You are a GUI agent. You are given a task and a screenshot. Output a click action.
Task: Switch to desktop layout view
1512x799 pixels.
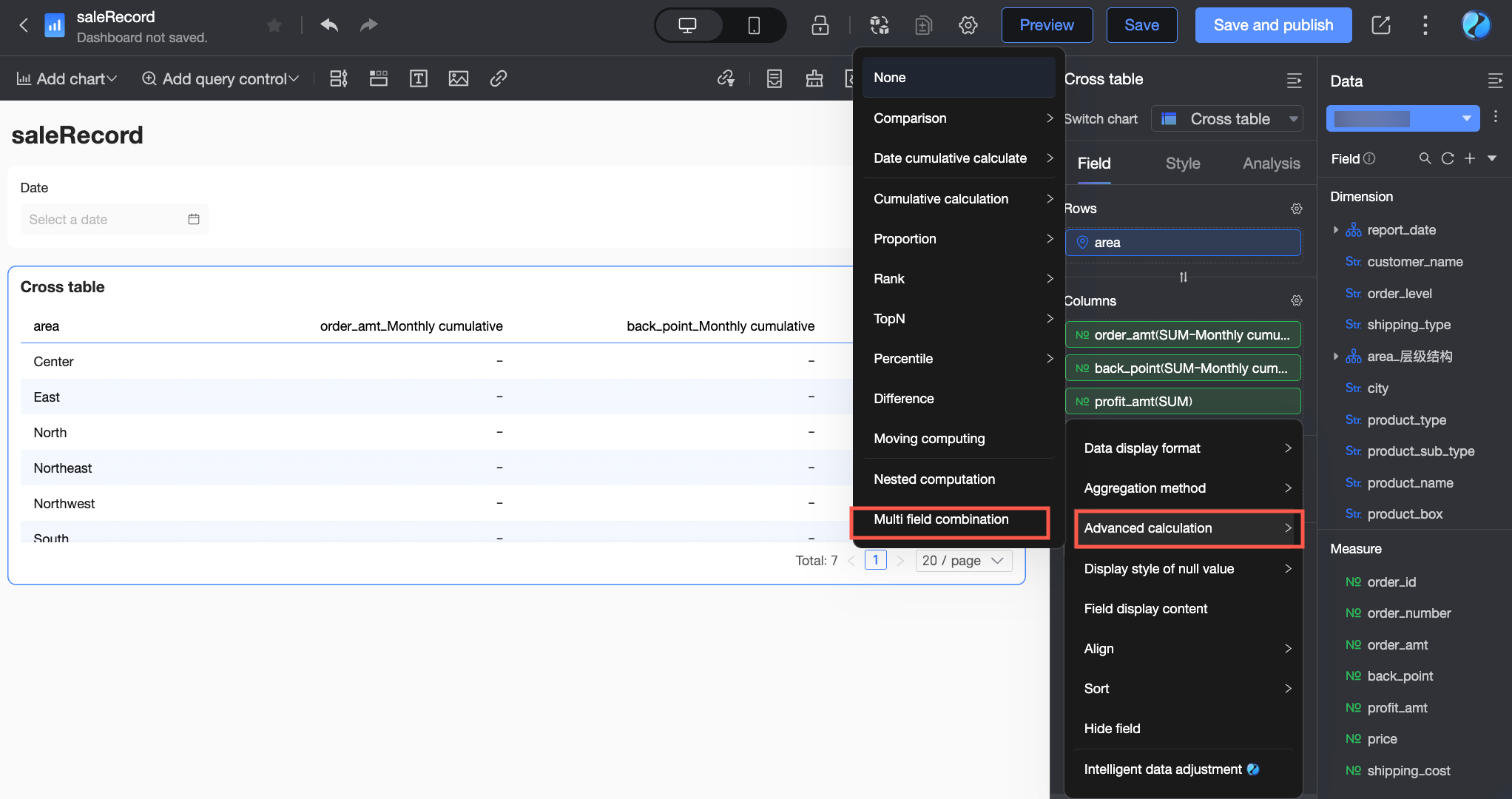[687, 25]
